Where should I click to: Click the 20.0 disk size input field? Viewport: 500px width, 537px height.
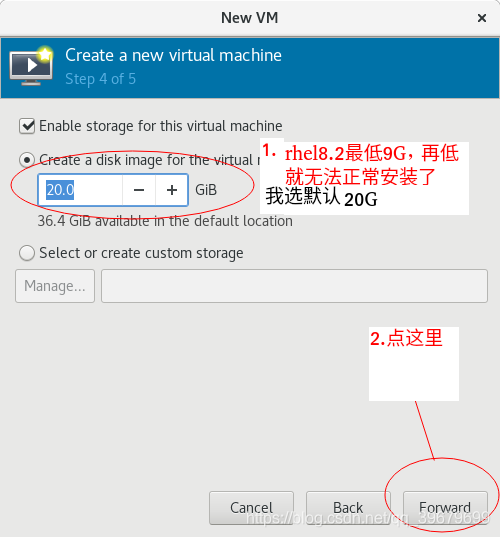coord(80,190)
